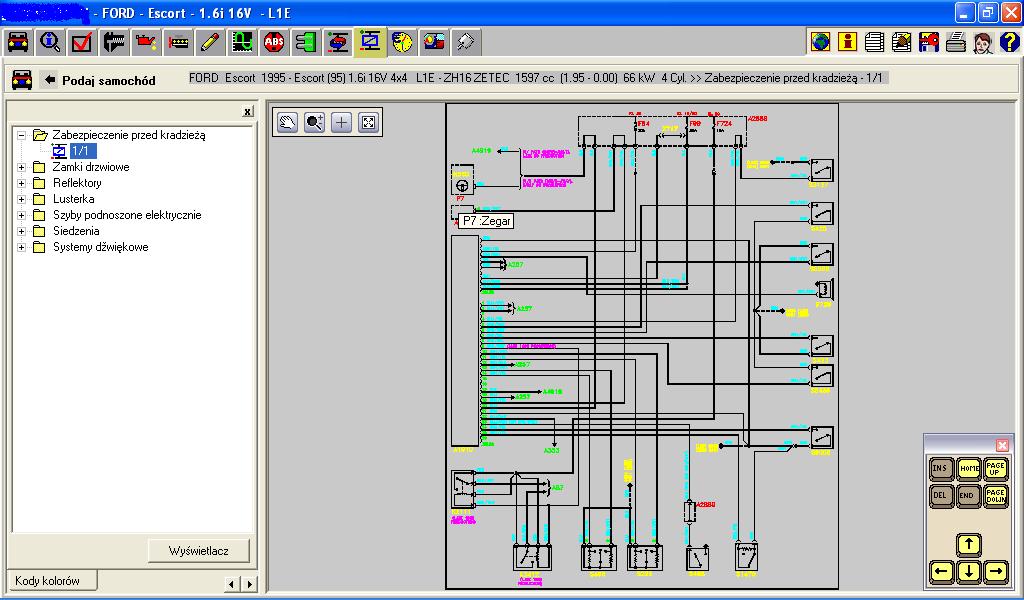This screenshot has height=600, width=1024.
Task: Click the left tab scroll arrow
Action: pyautogui.click(x=231, y=584)
